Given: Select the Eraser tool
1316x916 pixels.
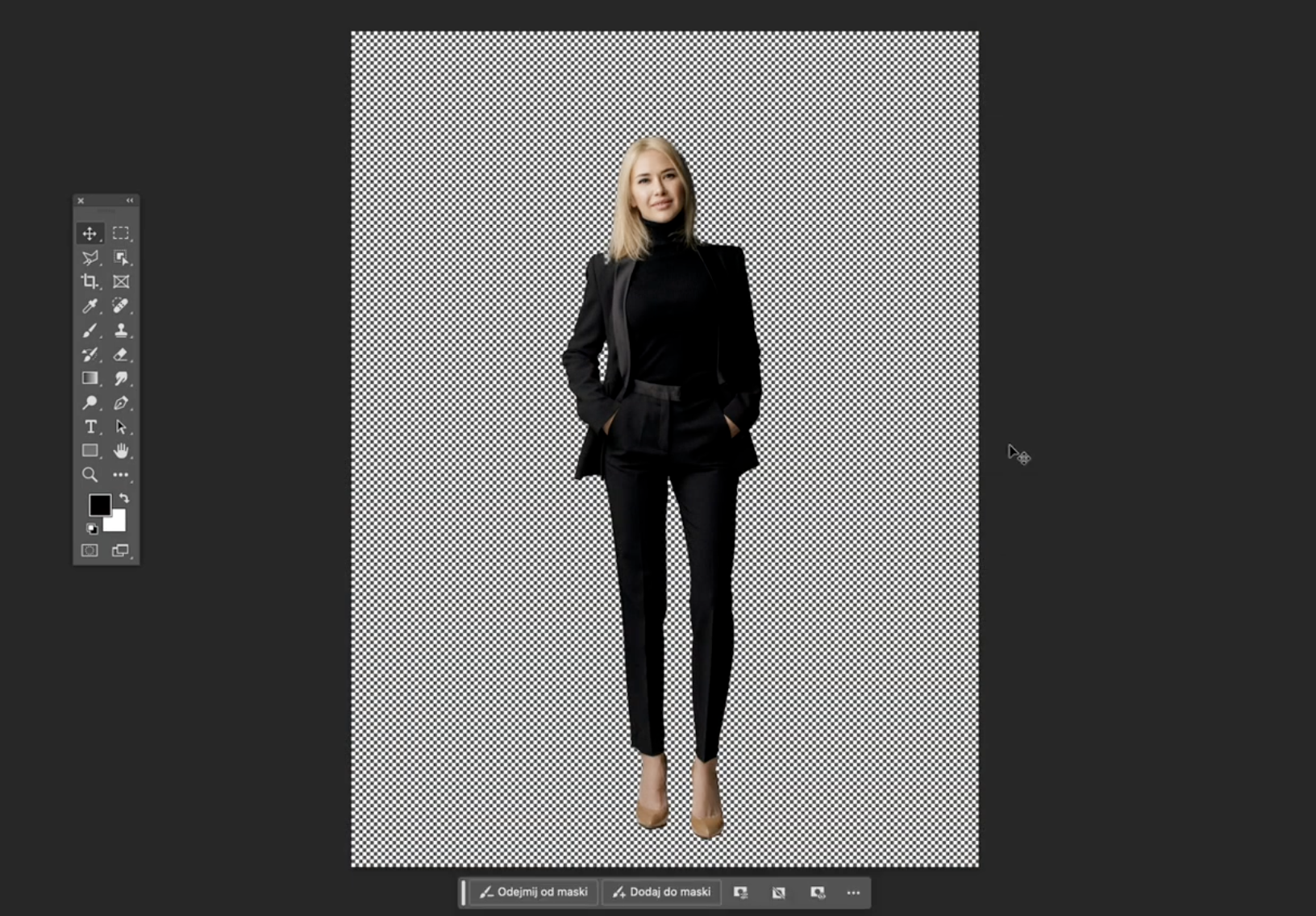Looking at the screenshot, I should click(x=121, y=355).
